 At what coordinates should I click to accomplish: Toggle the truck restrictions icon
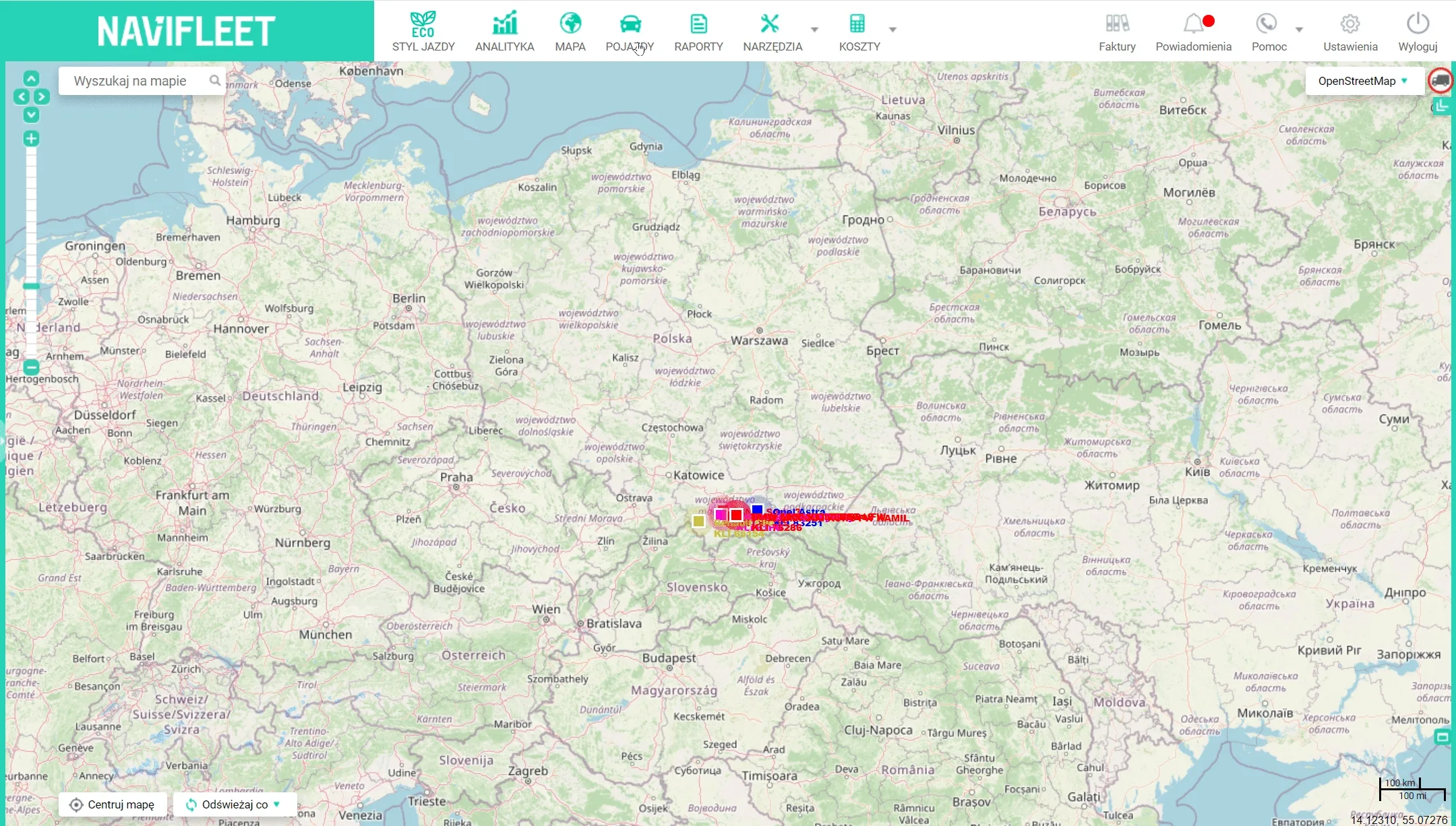[x=1440, y=81]
